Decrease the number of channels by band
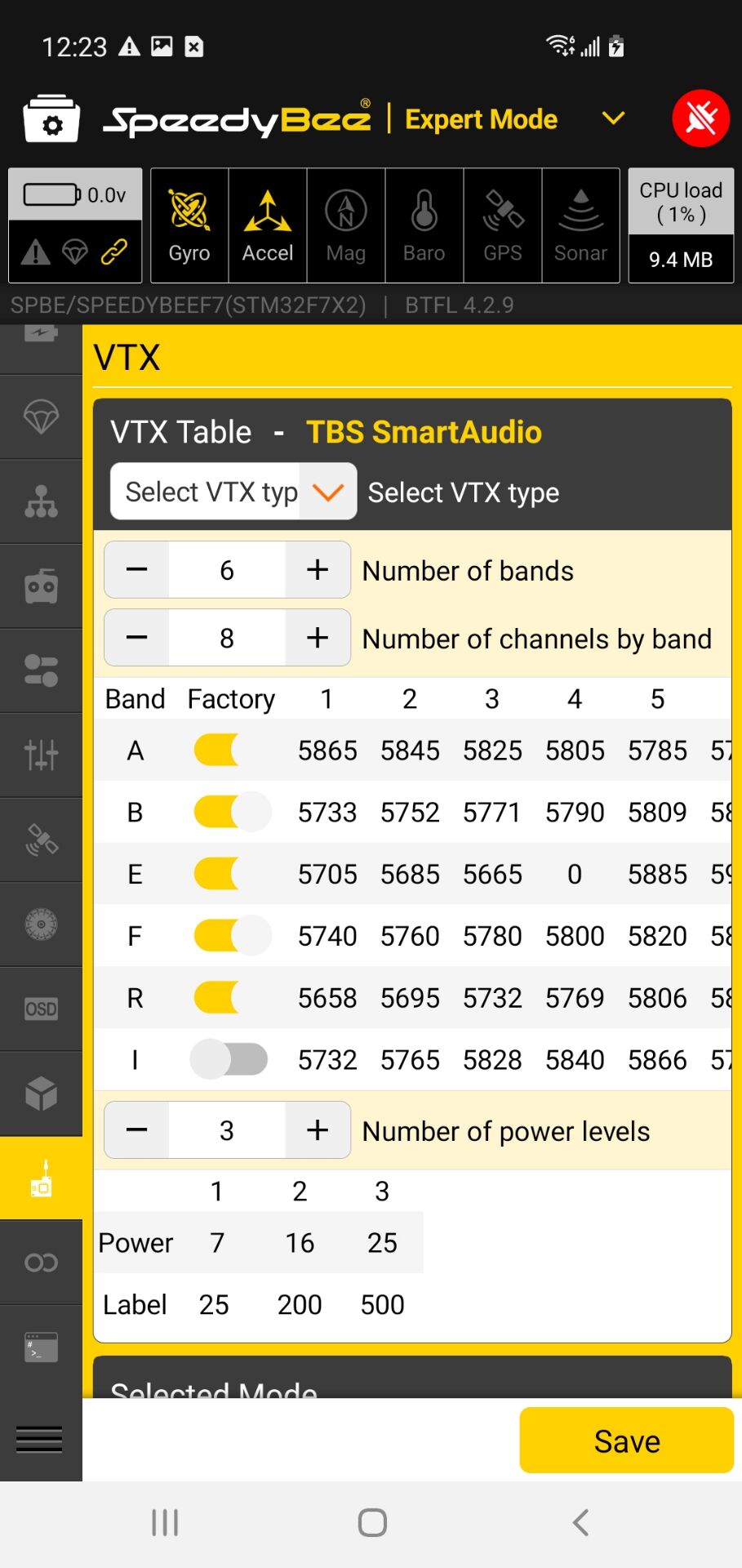 point(137,638)
